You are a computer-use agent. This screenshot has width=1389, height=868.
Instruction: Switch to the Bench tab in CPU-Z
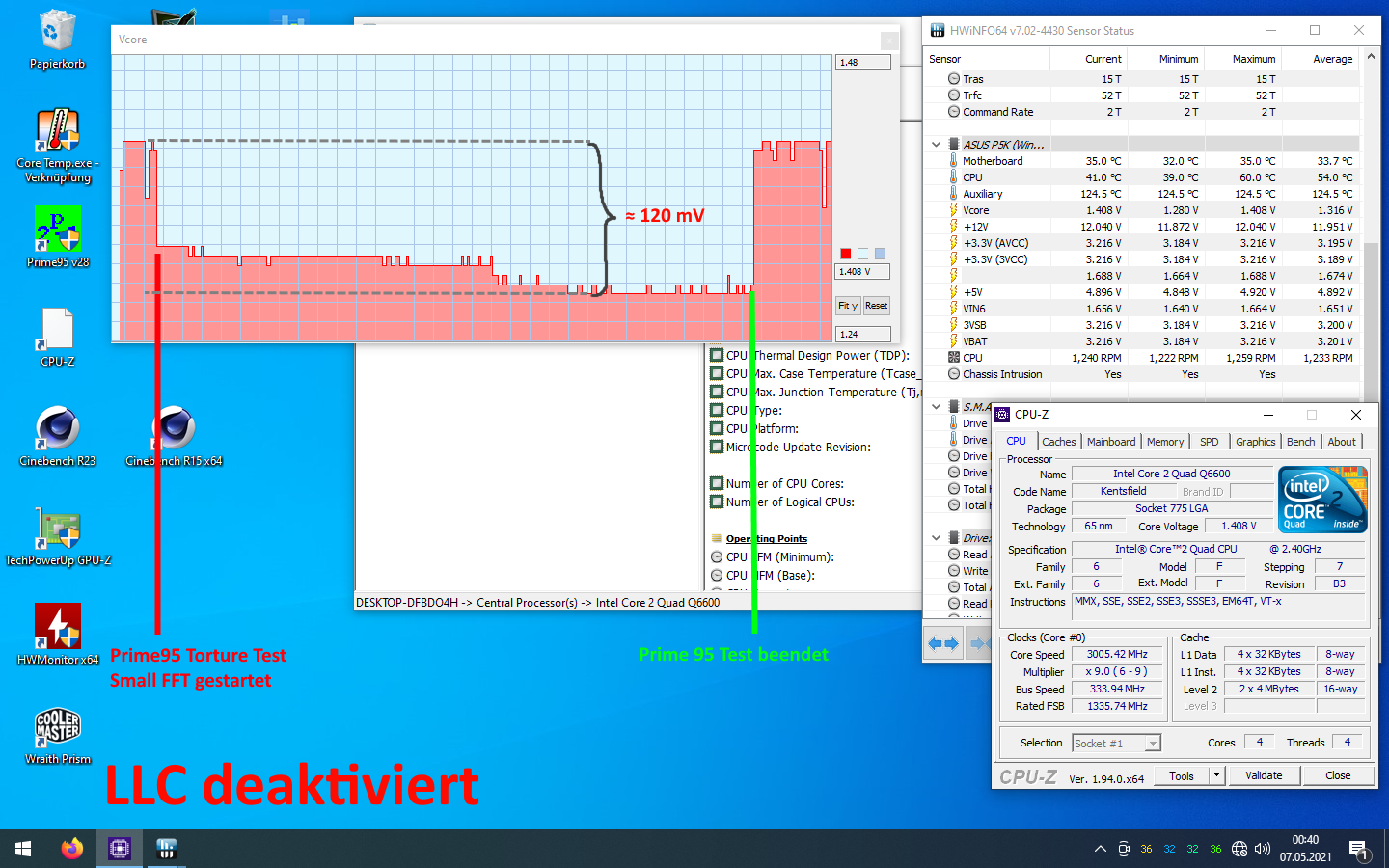coord(1300,441)
